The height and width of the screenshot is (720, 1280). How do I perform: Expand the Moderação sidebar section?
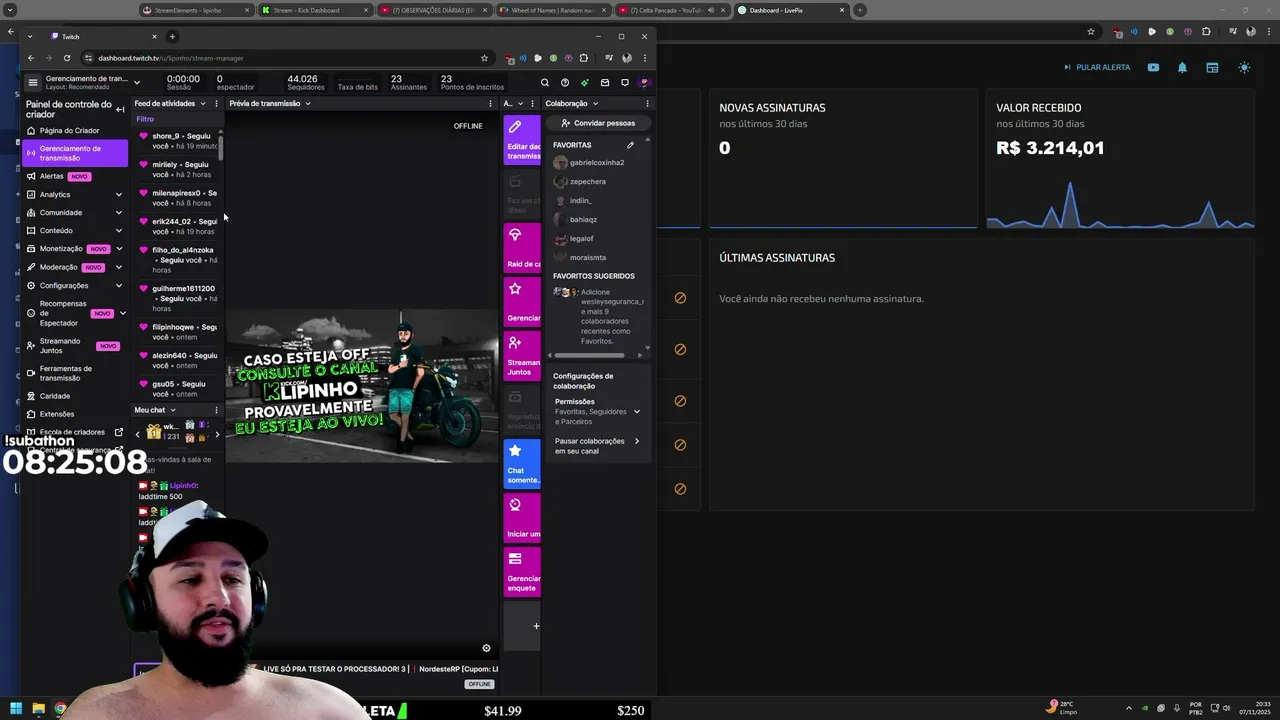tap(119, 267)
